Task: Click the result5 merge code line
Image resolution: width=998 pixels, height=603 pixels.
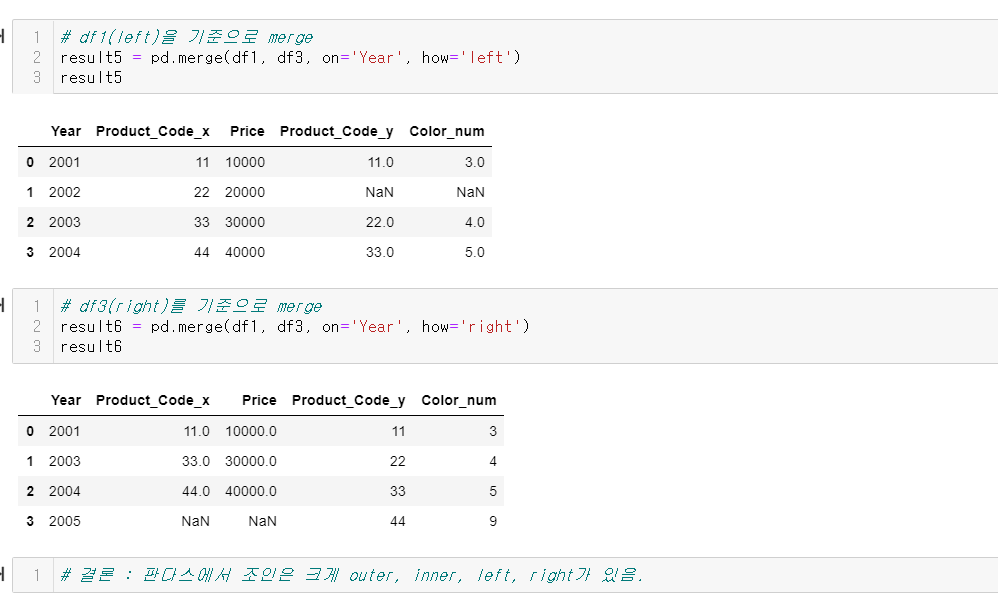Action: [290, 57]
